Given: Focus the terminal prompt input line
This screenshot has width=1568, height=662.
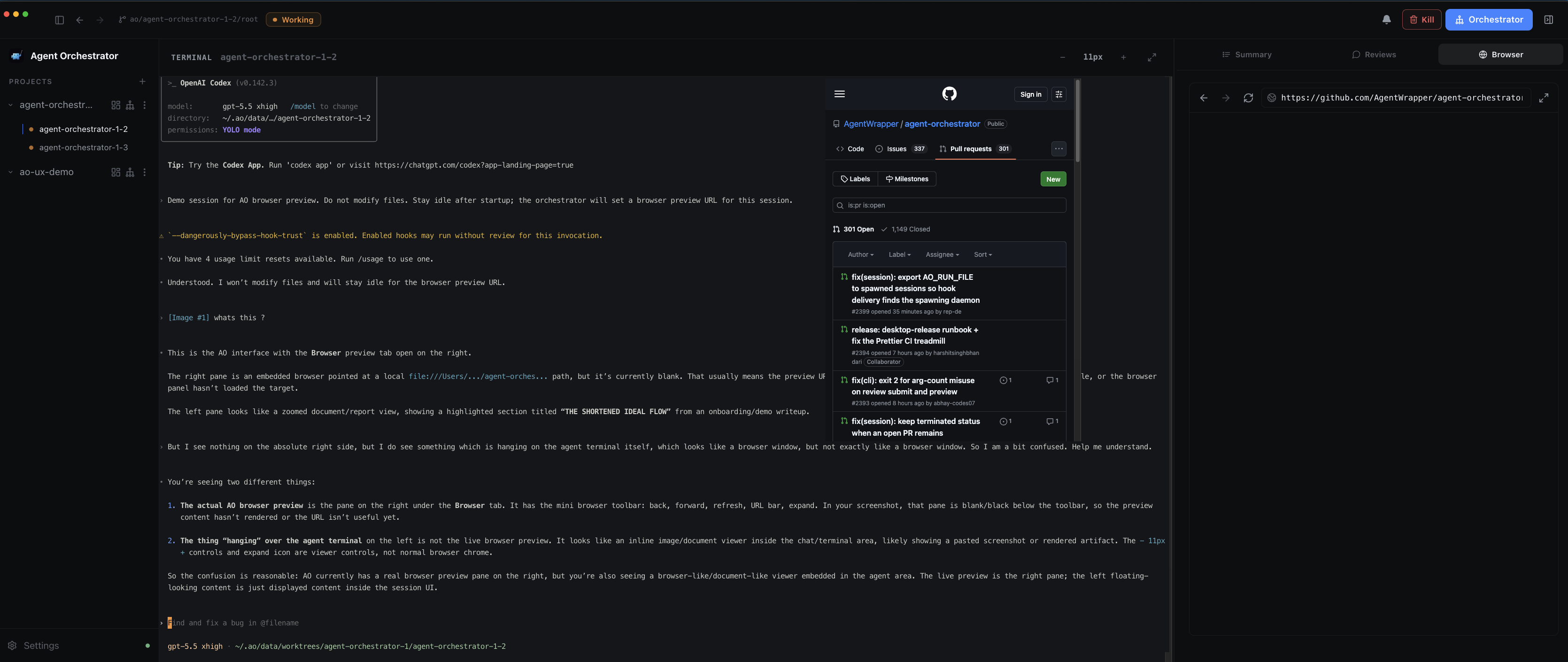Looking at the screenshot, I should [x=664, y=623].
